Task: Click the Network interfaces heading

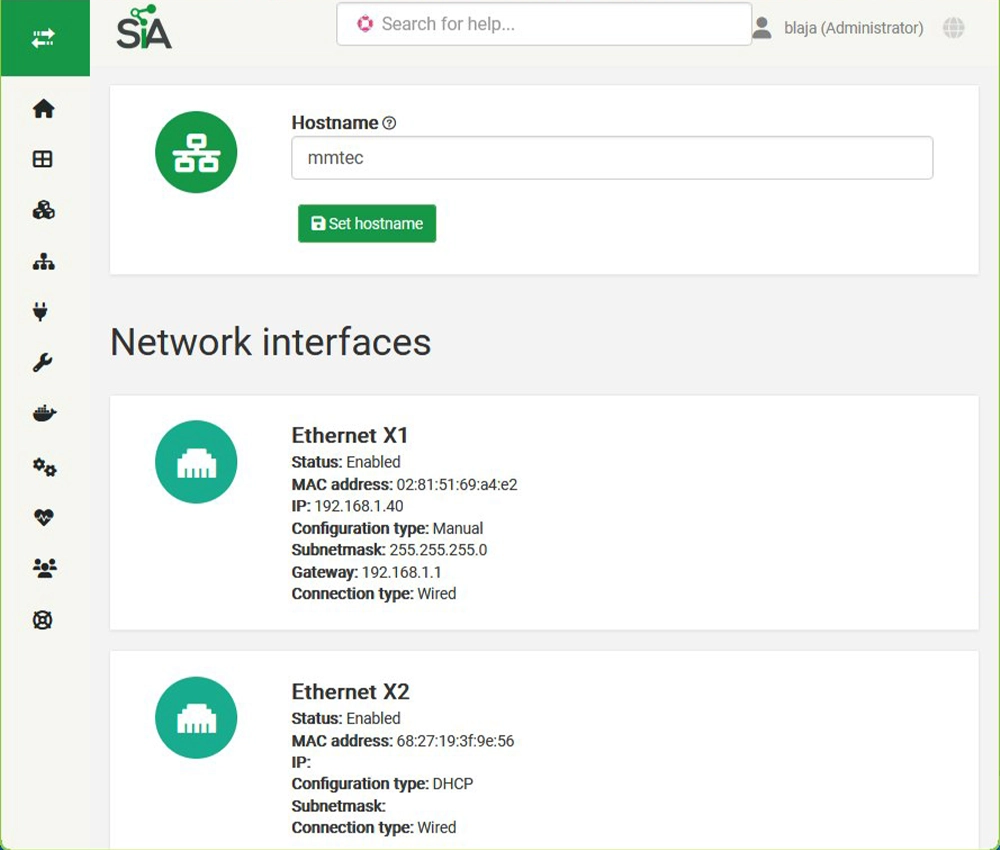Action: click(x=270, y=342)
